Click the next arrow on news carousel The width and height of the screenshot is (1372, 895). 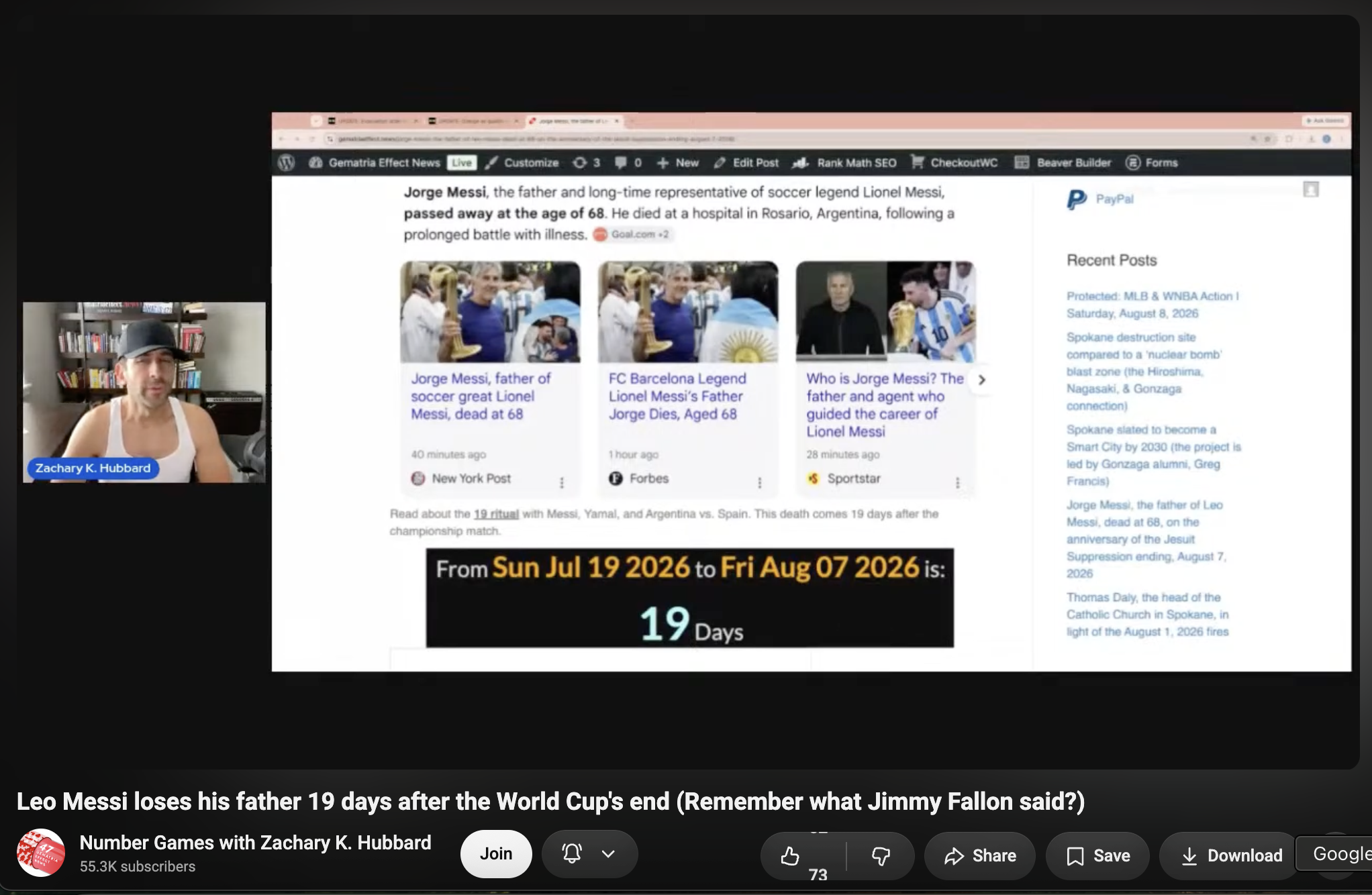(982, 380)
